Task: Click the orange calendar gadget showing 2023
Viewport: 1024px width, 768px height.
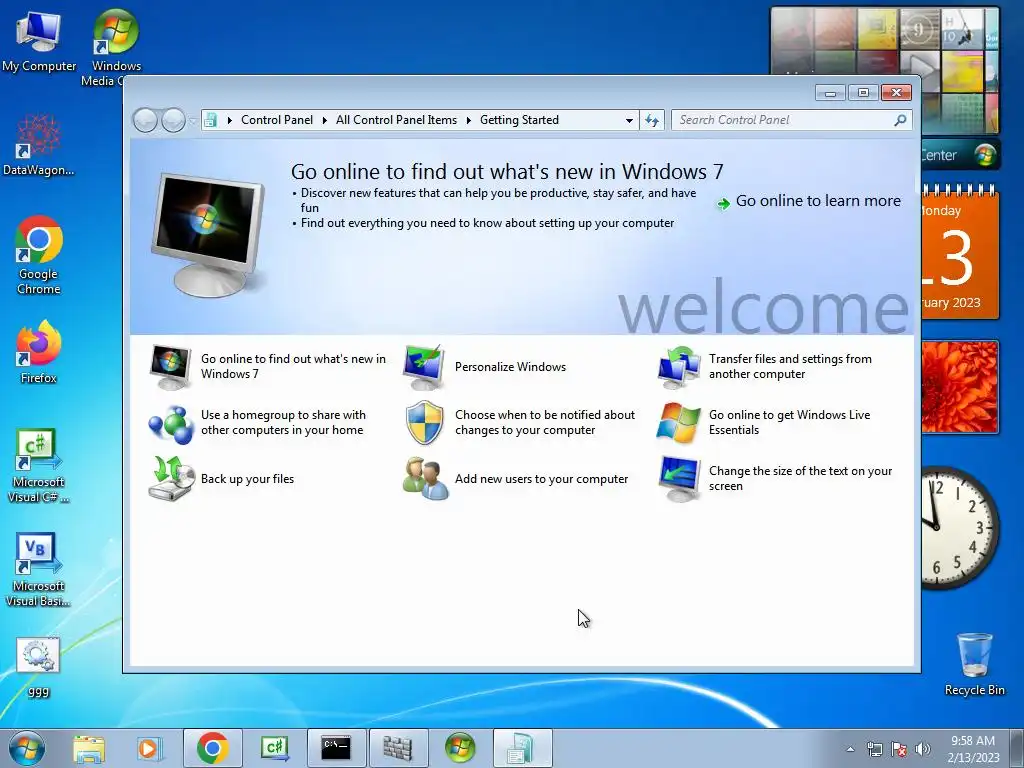Action: pos(959,252)
